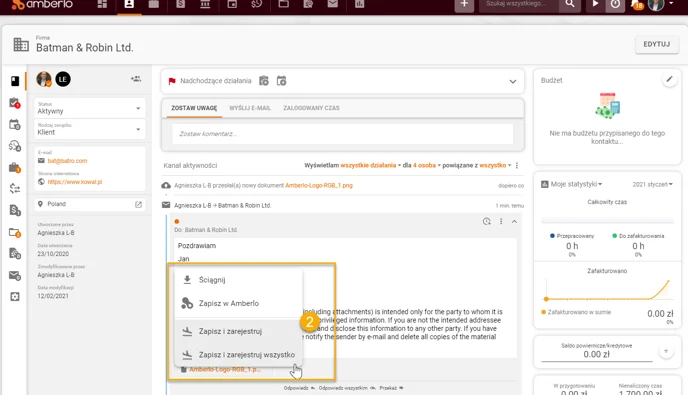688x395 pixels.
Task: Start the timer with the play icon
Action: click(x=595, y=4)
